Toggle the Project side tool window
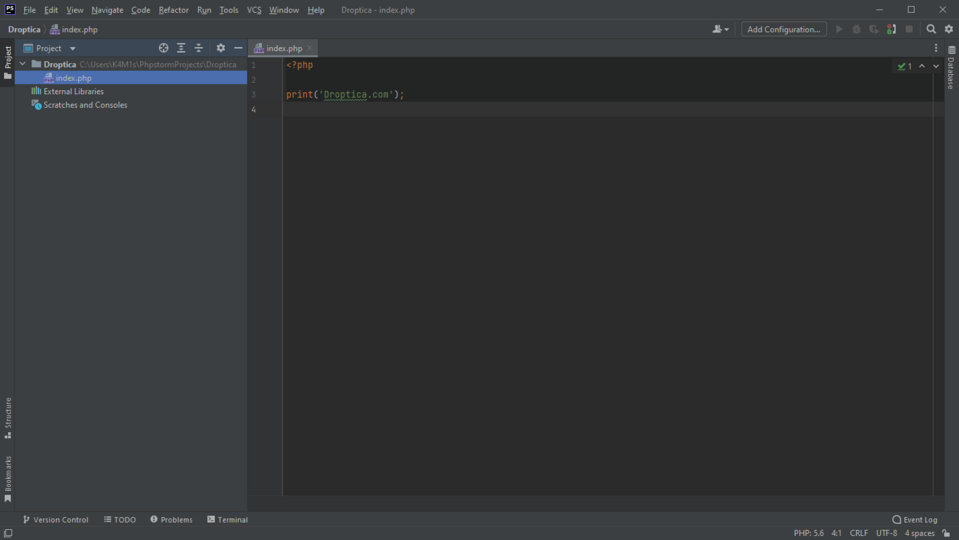The image size is (959, 540). coord(7,62)
